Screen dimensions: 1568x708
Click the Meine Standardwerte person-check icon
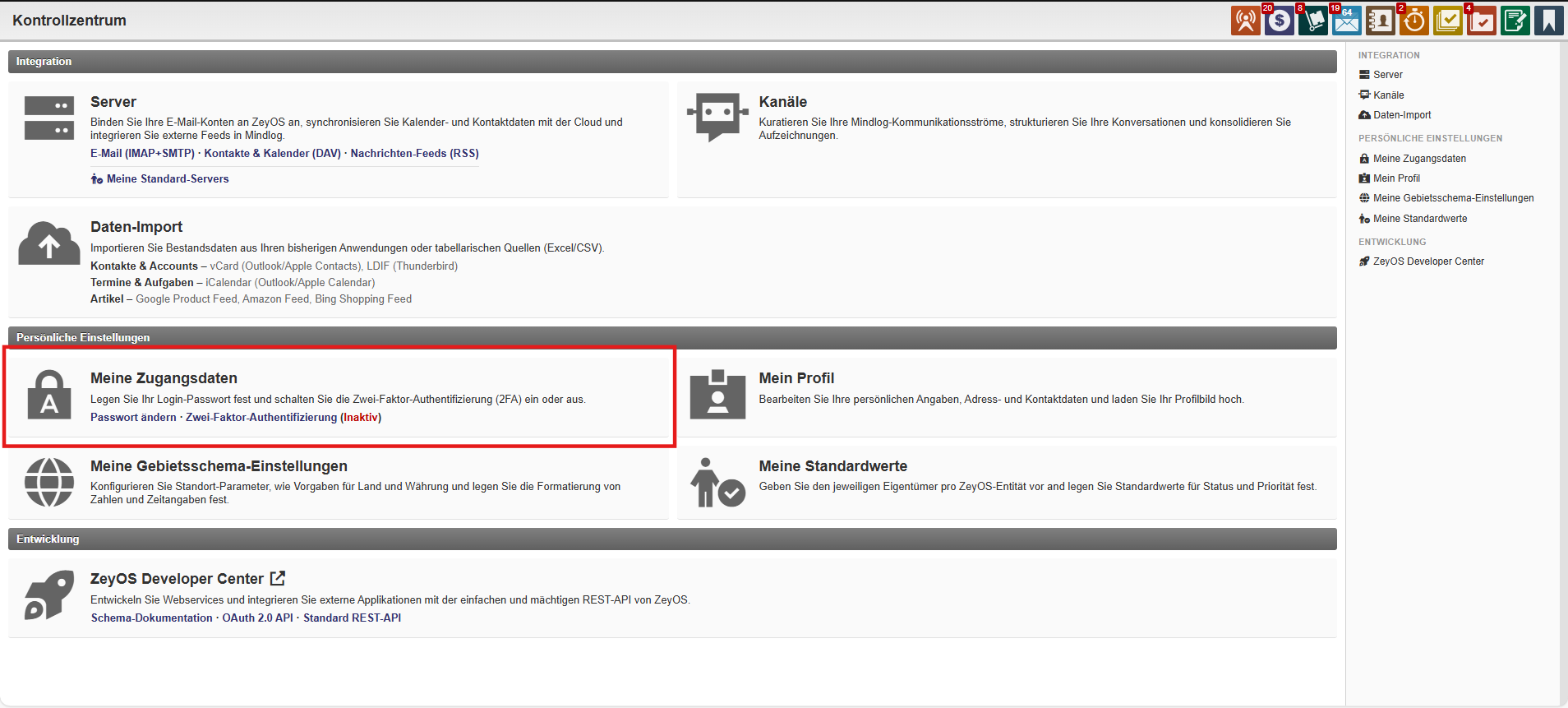pyautogui.click(x=717, y=483)
